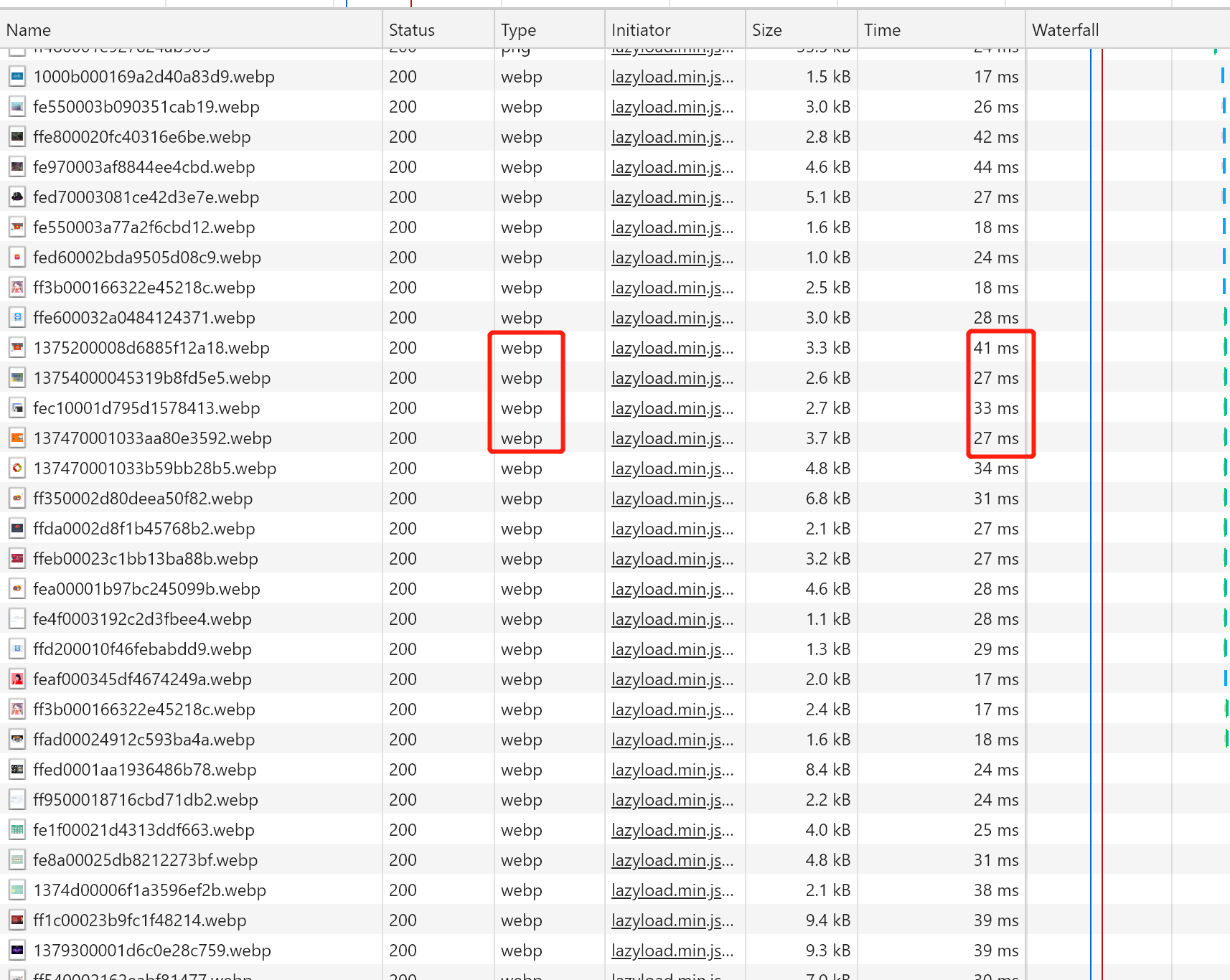Open initiator link in ffed0001aa1936486b78.webp row
This screenshot has height=980, width=1230.
pos(672,770)
